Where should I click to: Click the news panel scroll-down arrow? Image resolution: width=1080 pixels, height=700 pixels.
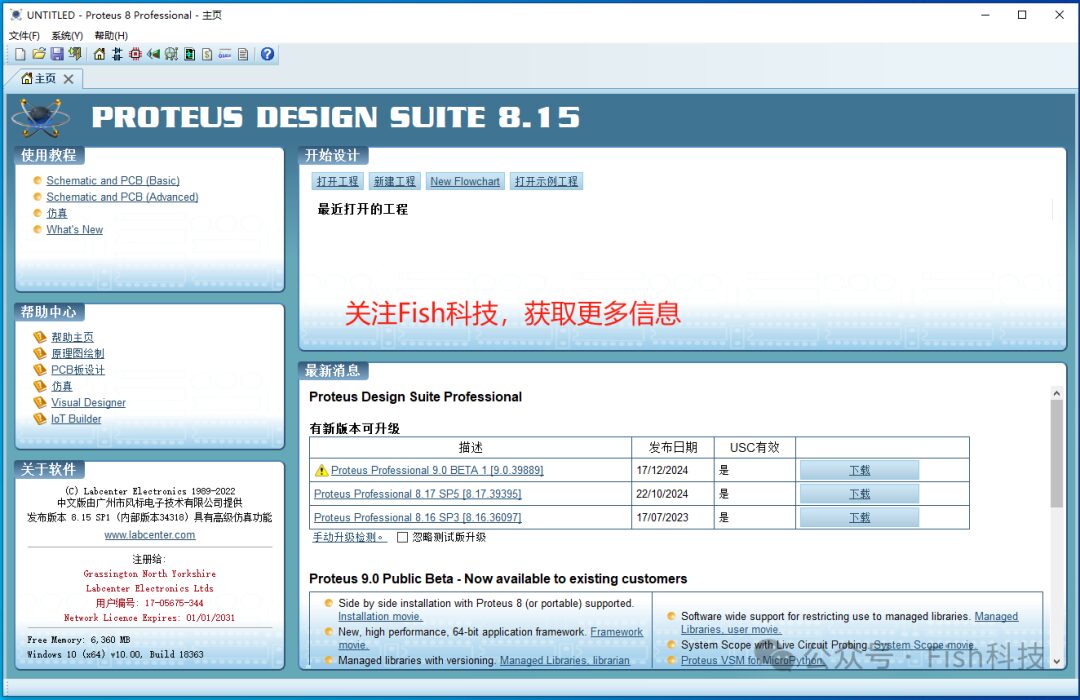[1057, 661]
